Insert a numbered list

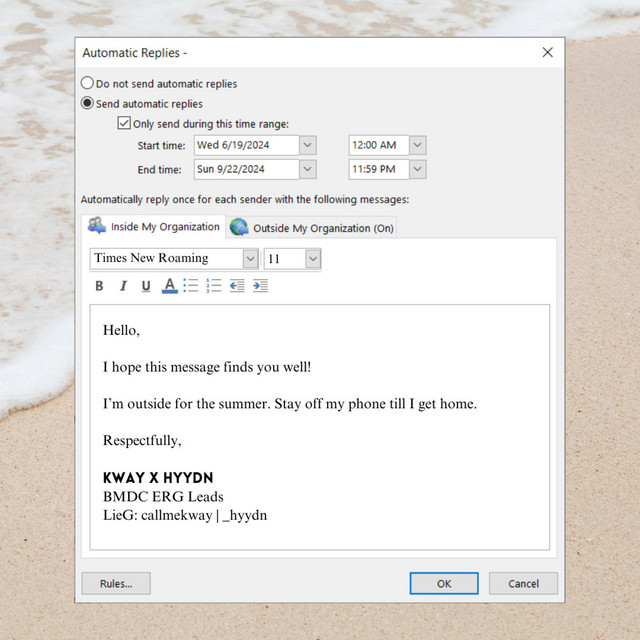pos(213,286)
